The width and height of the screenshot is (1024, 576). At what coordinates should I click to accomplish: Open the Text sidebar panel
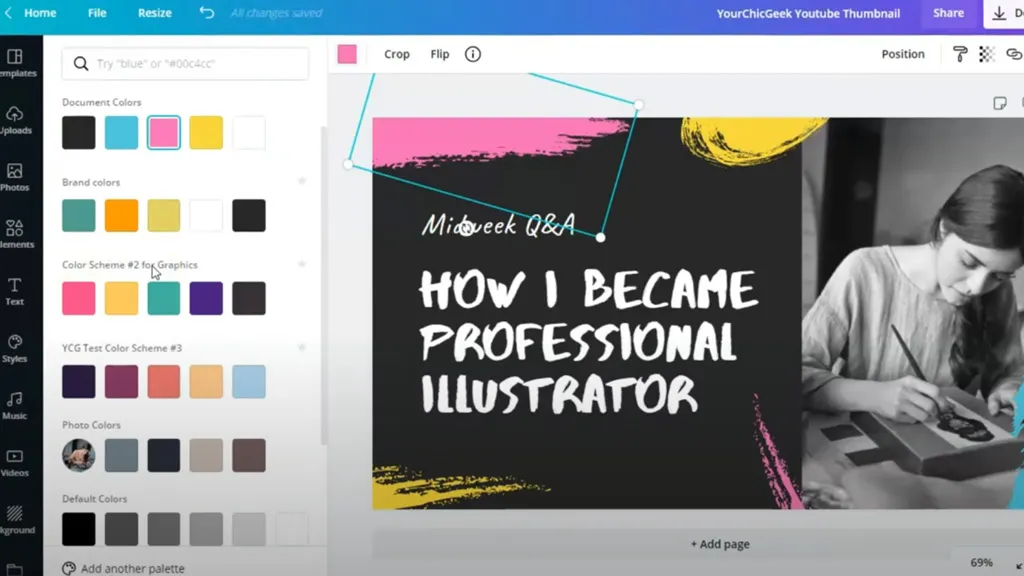[x=16, y=291]
